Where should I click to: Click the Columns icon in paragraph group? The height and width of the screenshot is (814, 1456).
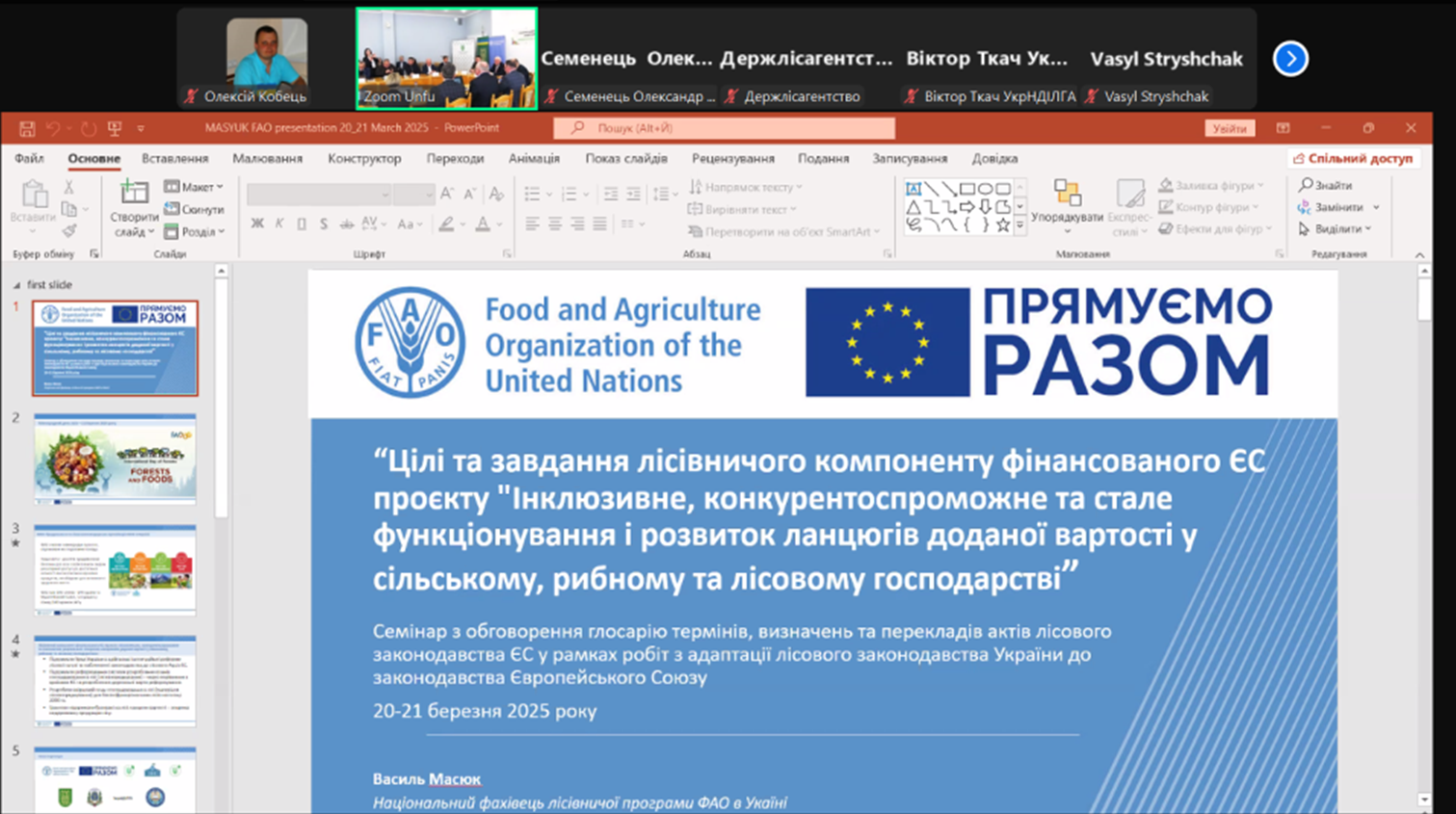pyautogui.click(x=628, y=224)
